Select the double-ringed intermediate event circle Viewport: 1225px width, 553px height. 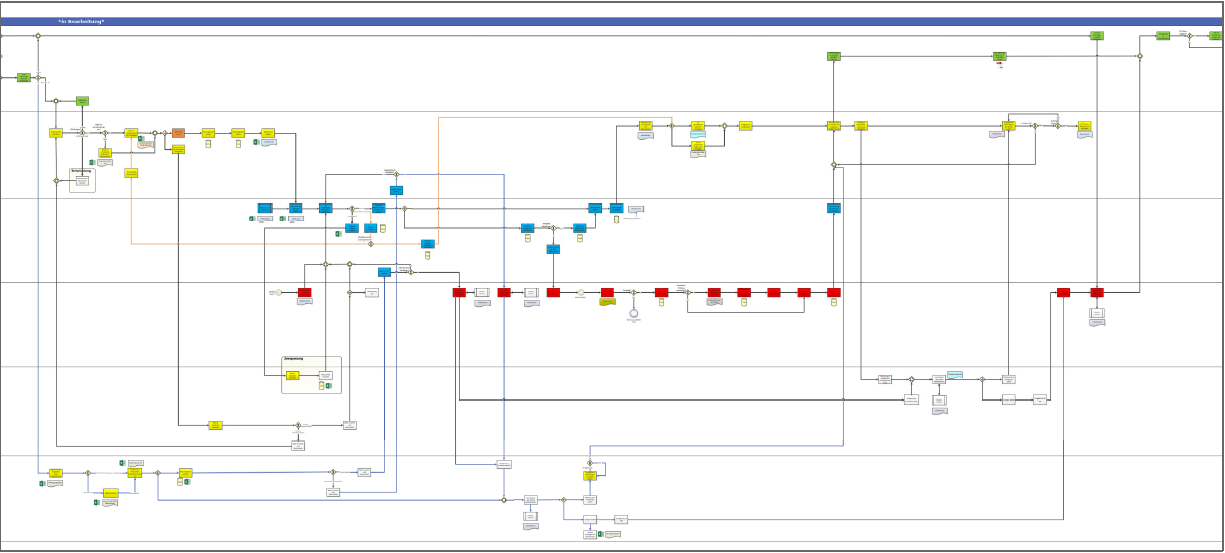pyautogui.click(x=633, y=313)
